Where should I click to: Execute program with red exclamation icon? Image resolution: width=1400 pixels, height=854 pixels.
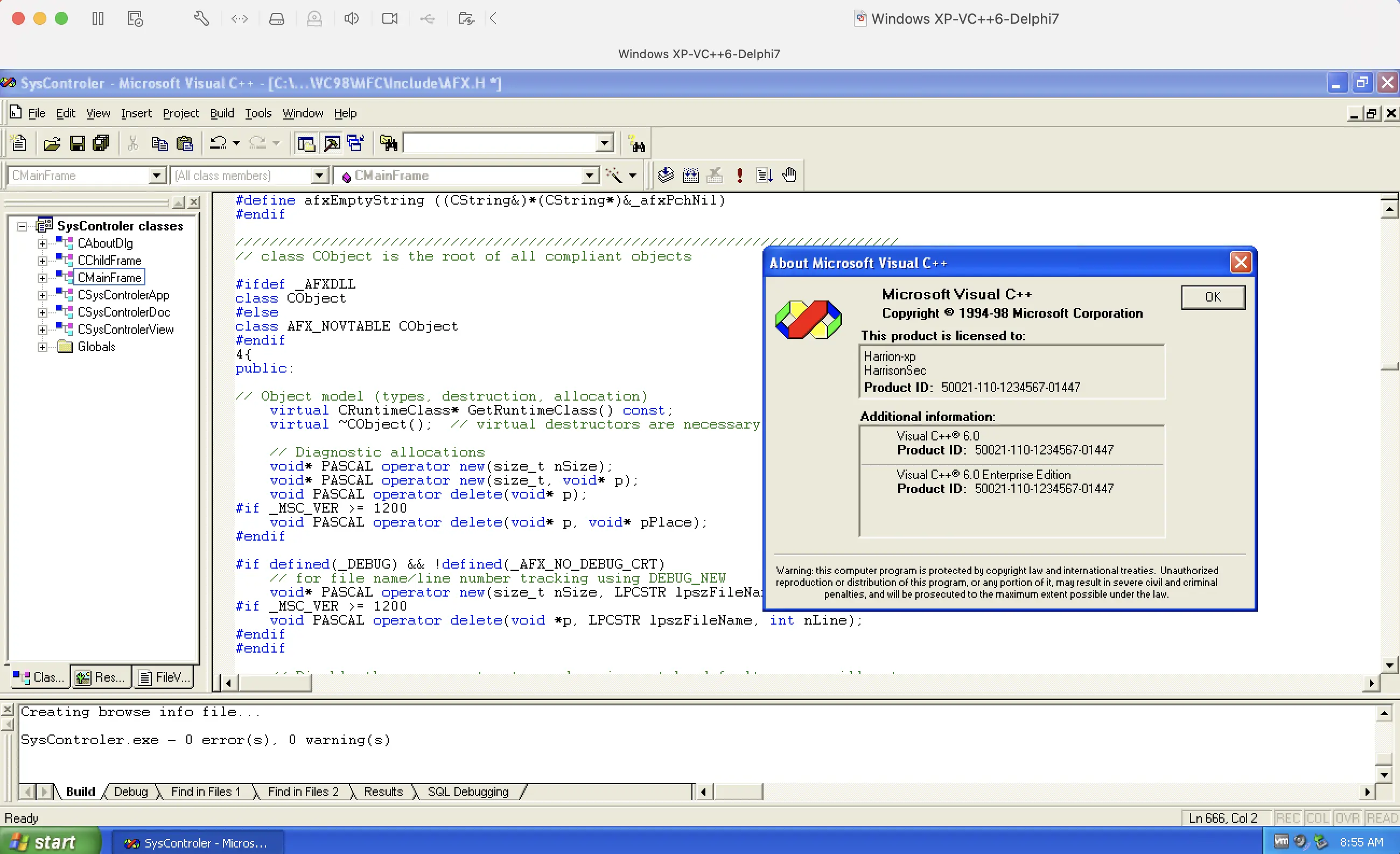point(739,175)
